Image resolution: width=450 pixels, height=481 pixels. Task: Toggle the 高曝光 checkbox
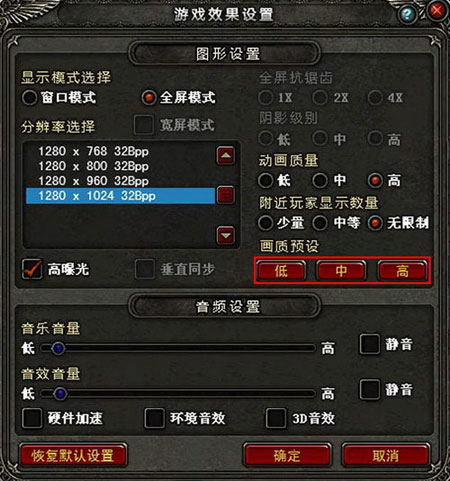point(32,269)
